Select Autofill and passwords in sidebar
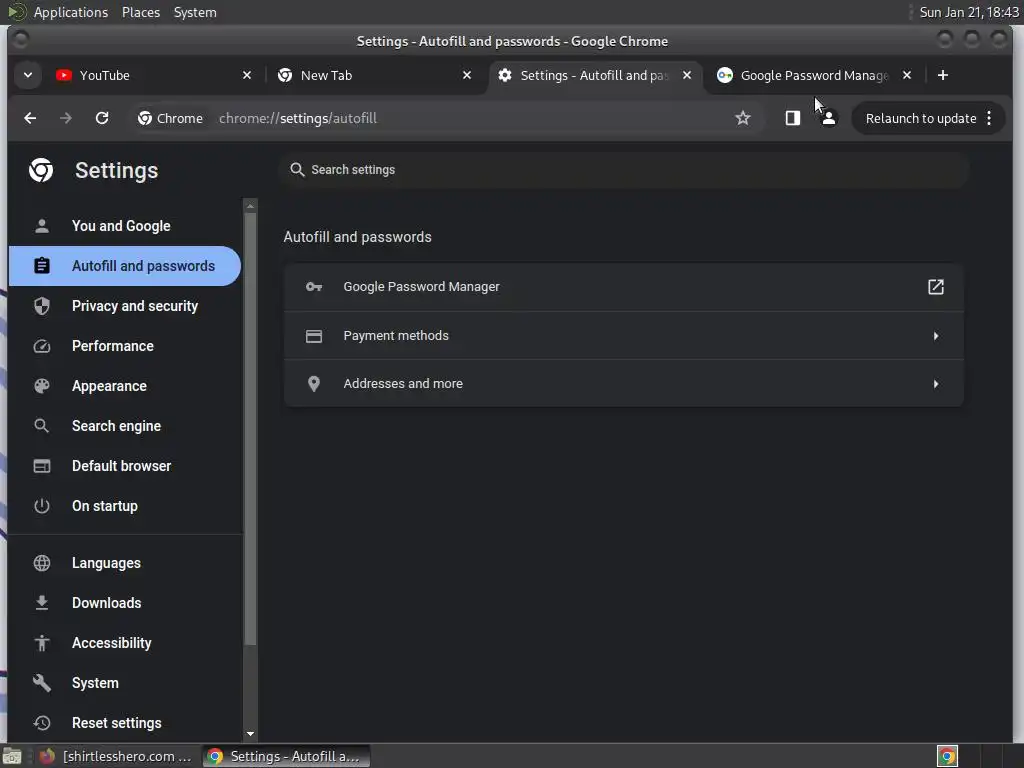 click(125, 266)
